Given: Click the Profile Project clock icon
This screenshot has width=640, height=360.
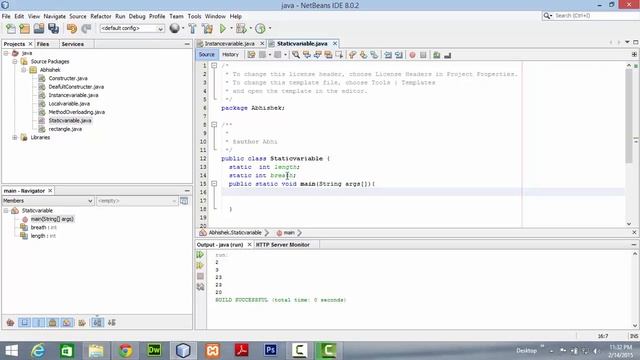Looking at the screenshot, I should pos(260,28).
